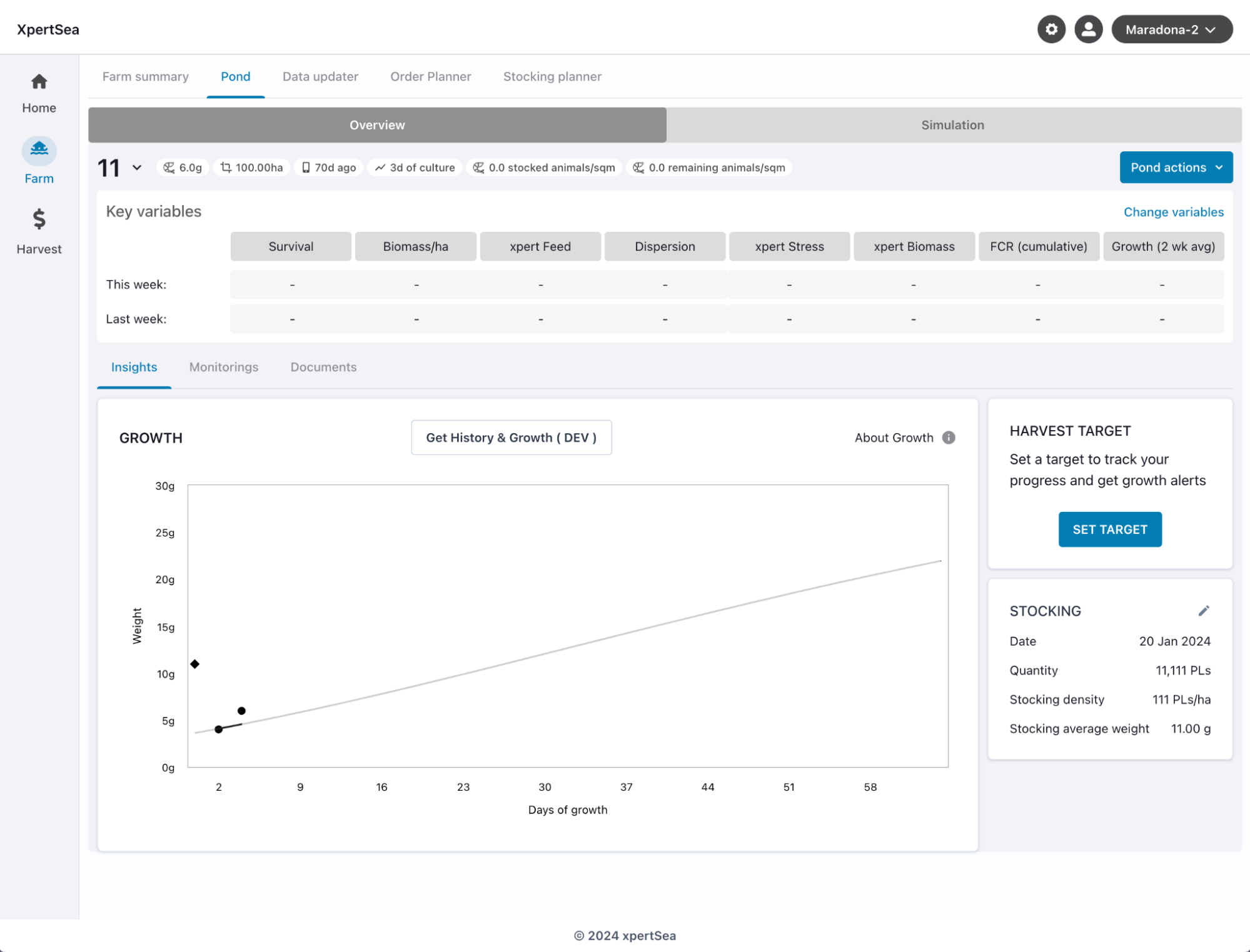Expand the Pond actions menu
The image size is (1250, 952).
click(x=1176, y=168)
